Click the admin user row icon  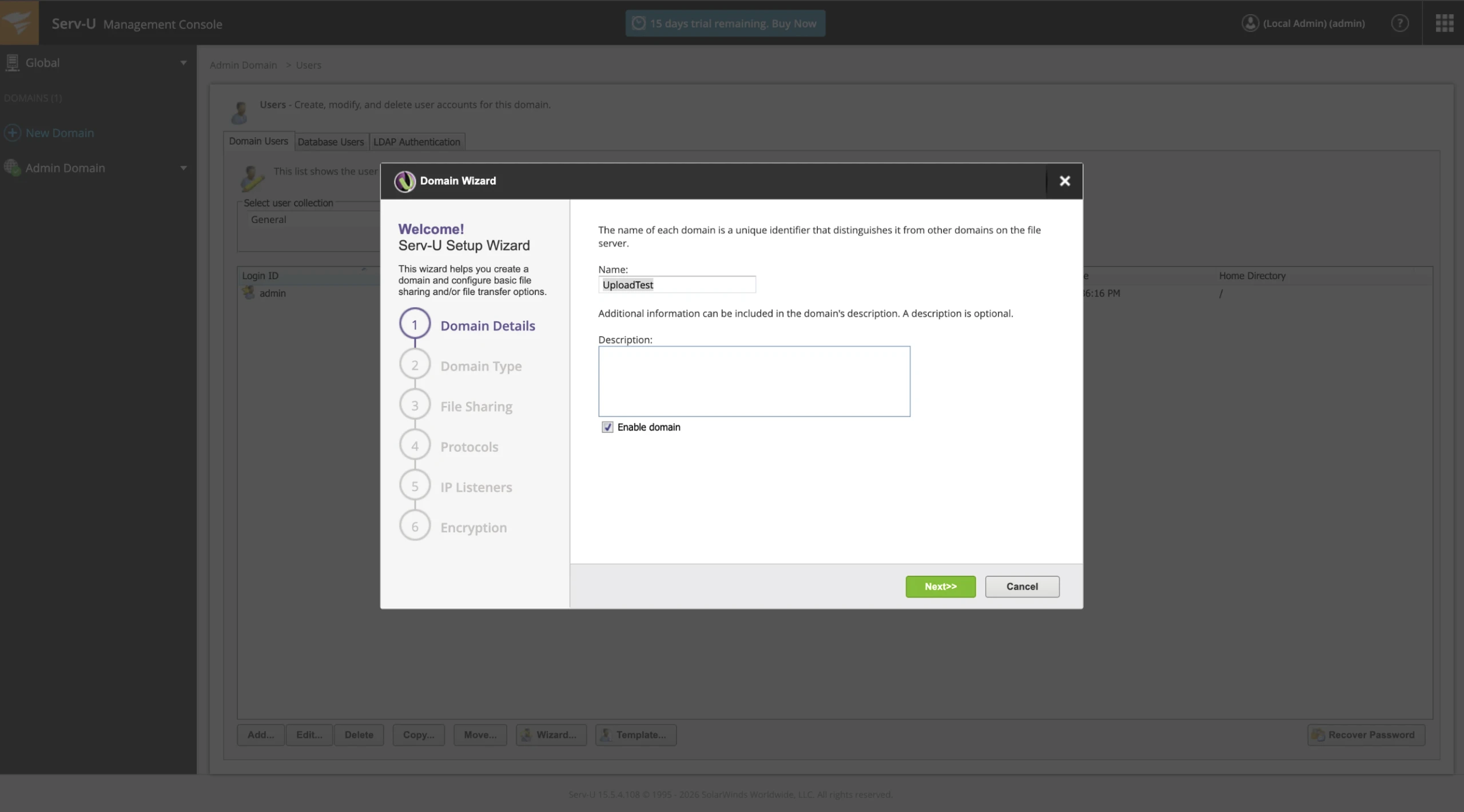(249, 292)
